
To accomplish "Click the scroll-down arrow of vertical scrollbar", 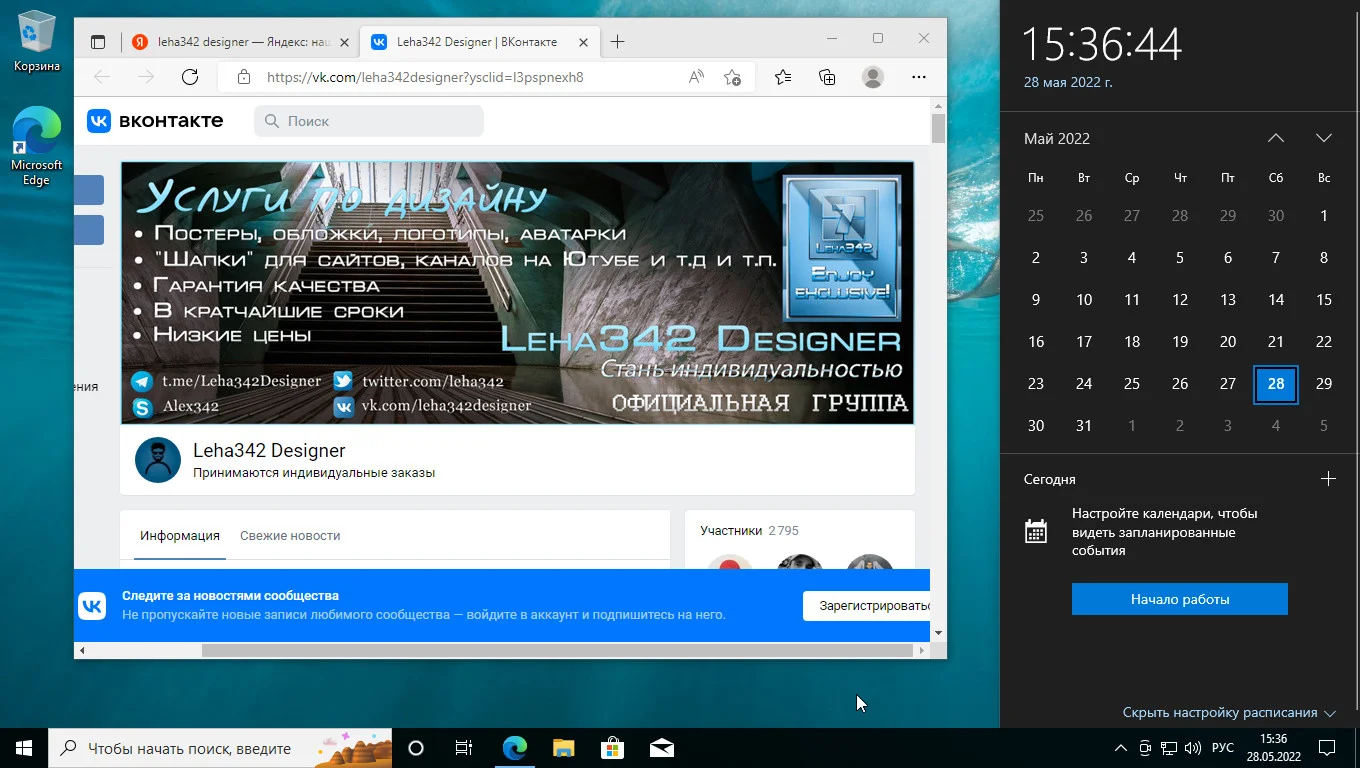I will point(938,633).
